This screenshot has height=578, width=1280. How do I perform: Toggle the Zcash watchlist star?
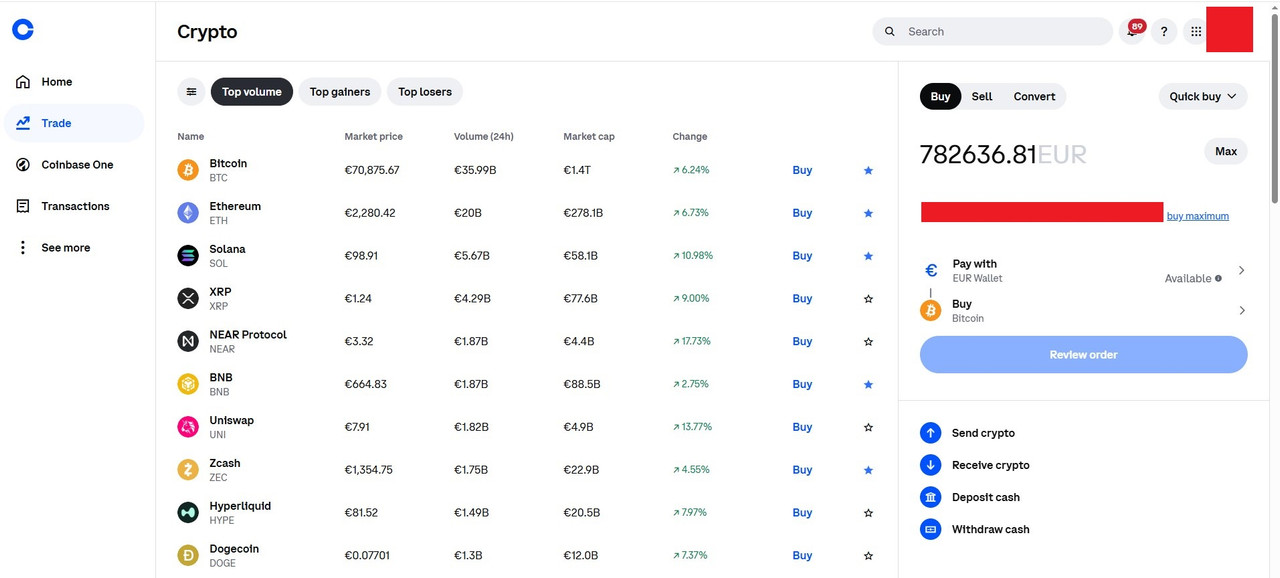(868, 470)
